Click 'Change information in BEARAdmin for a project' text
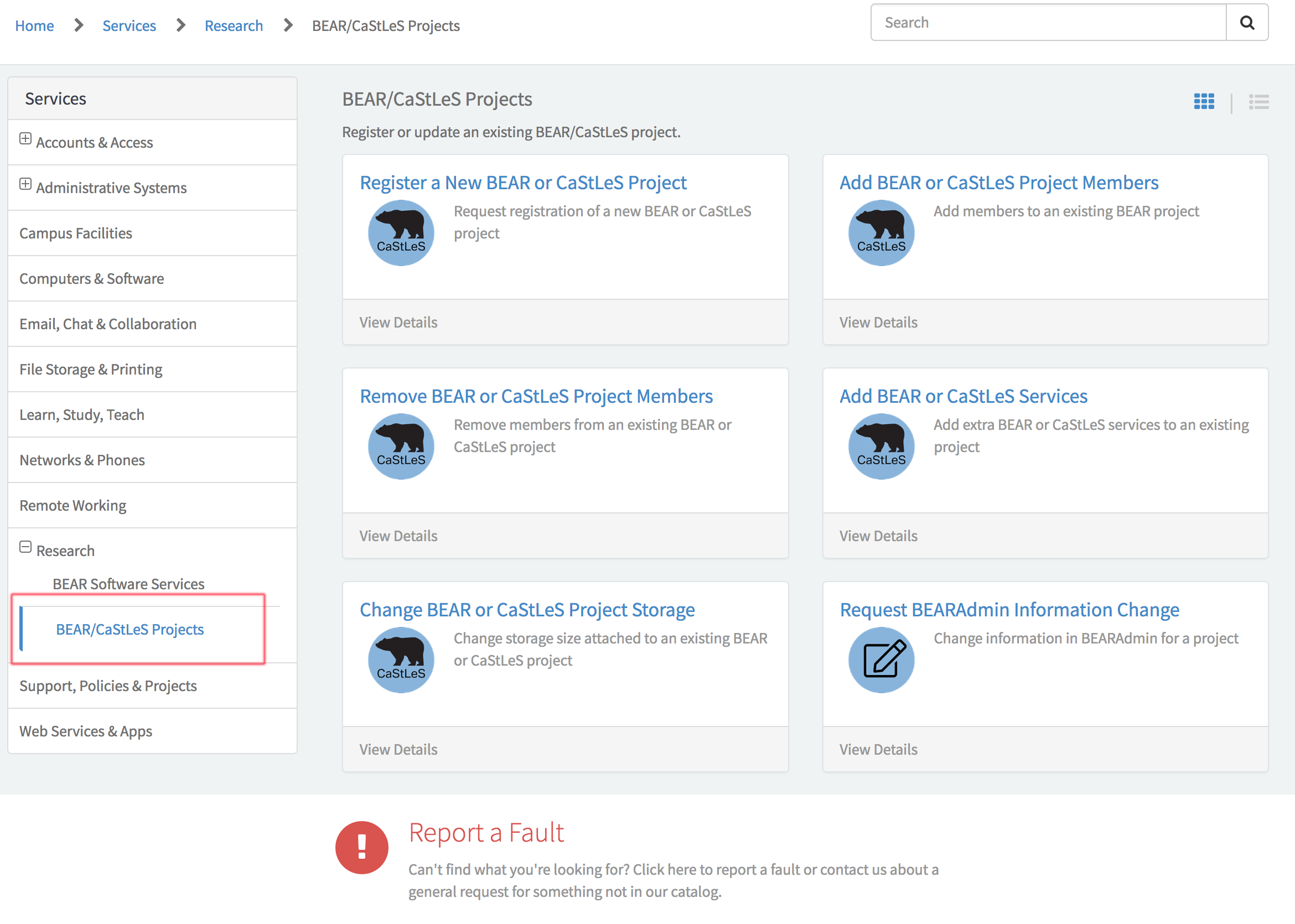Screen dimensions: 1295x924 point(1086,638)
